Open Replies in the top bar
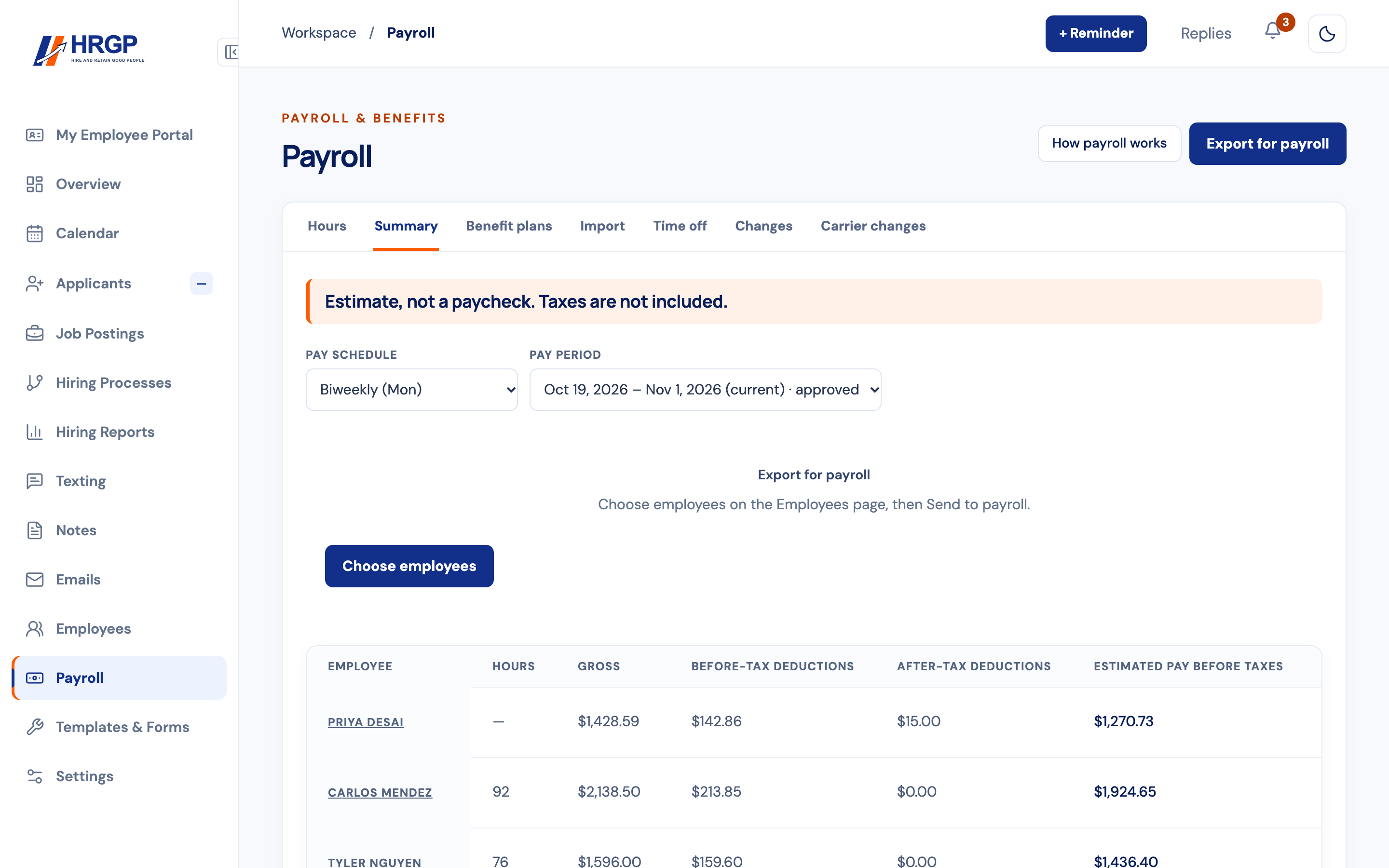This screenshot has height=868, width=1389. (1205, 34)
